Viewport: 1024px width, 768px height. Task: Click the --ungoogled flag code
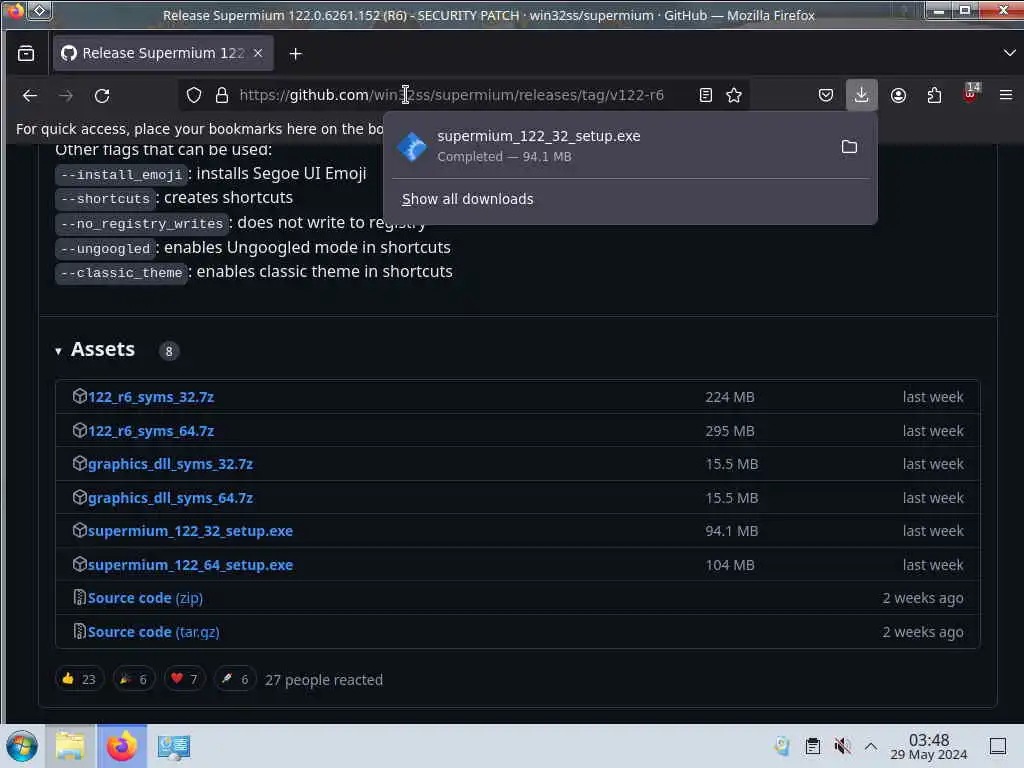click(105, 248)
